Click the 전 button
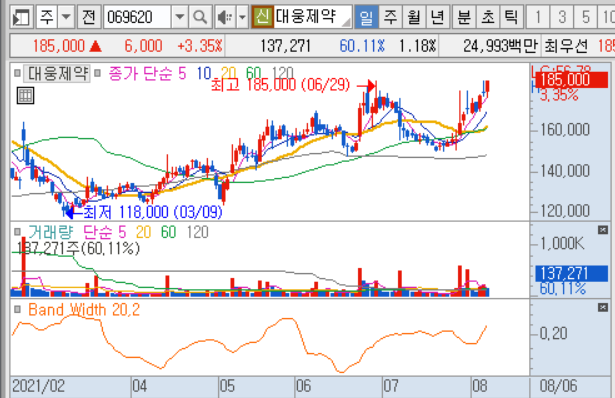The width and height of the screenshot is (615, 398). pos(89,17)
